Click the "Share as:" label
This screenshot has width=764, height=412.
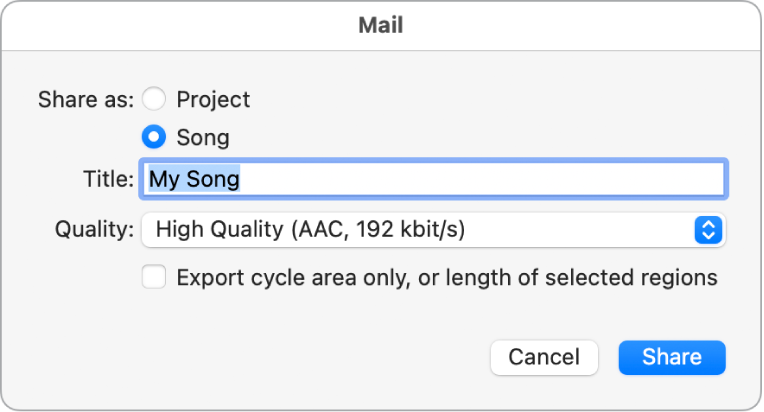(85, 100)
